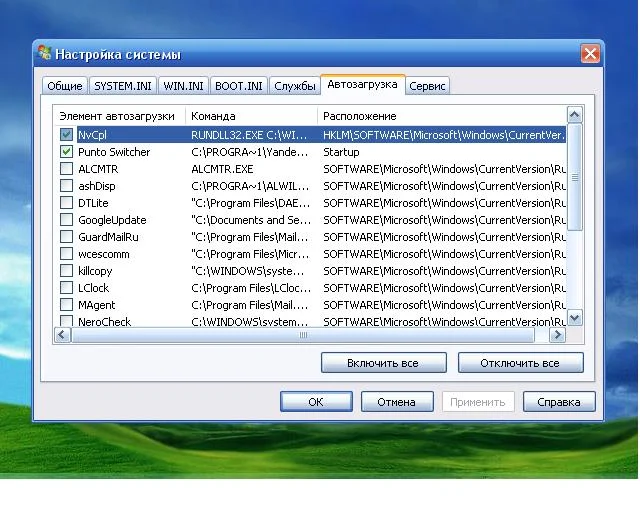640x512 pixels.
Task: Switch to the BOOT.INI tab
Action: click(x=239, y=86)
